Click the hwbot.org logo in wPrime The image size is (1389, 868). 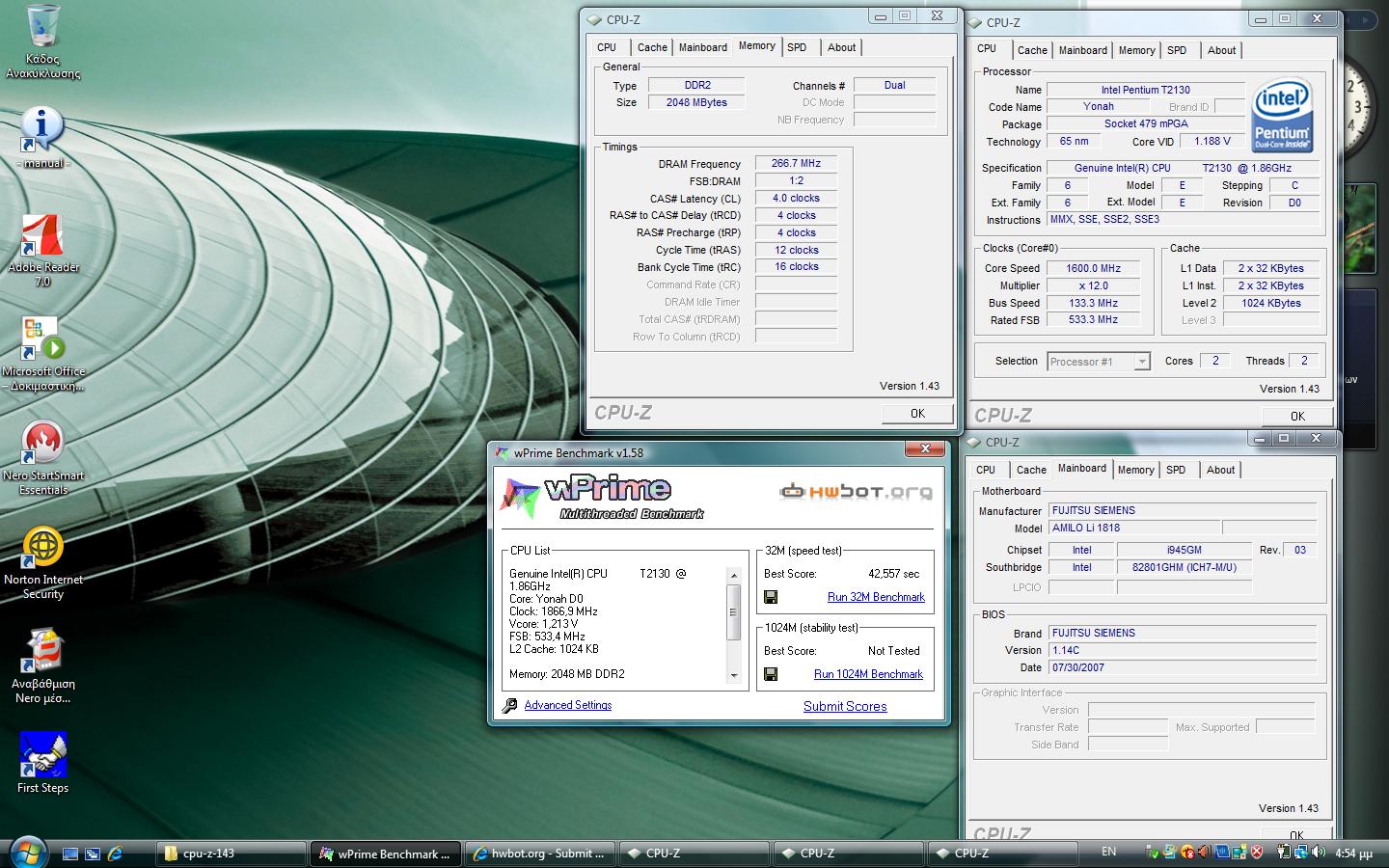[857, 492]
